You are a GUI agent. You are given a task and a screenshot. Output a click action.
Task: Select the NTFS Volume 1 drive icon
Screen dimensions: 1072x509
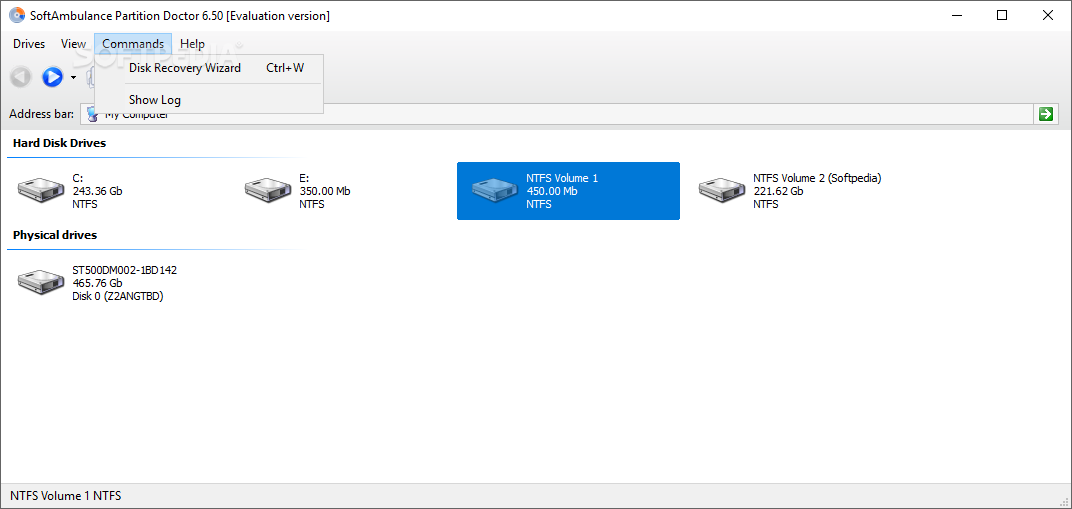(495, 191)
